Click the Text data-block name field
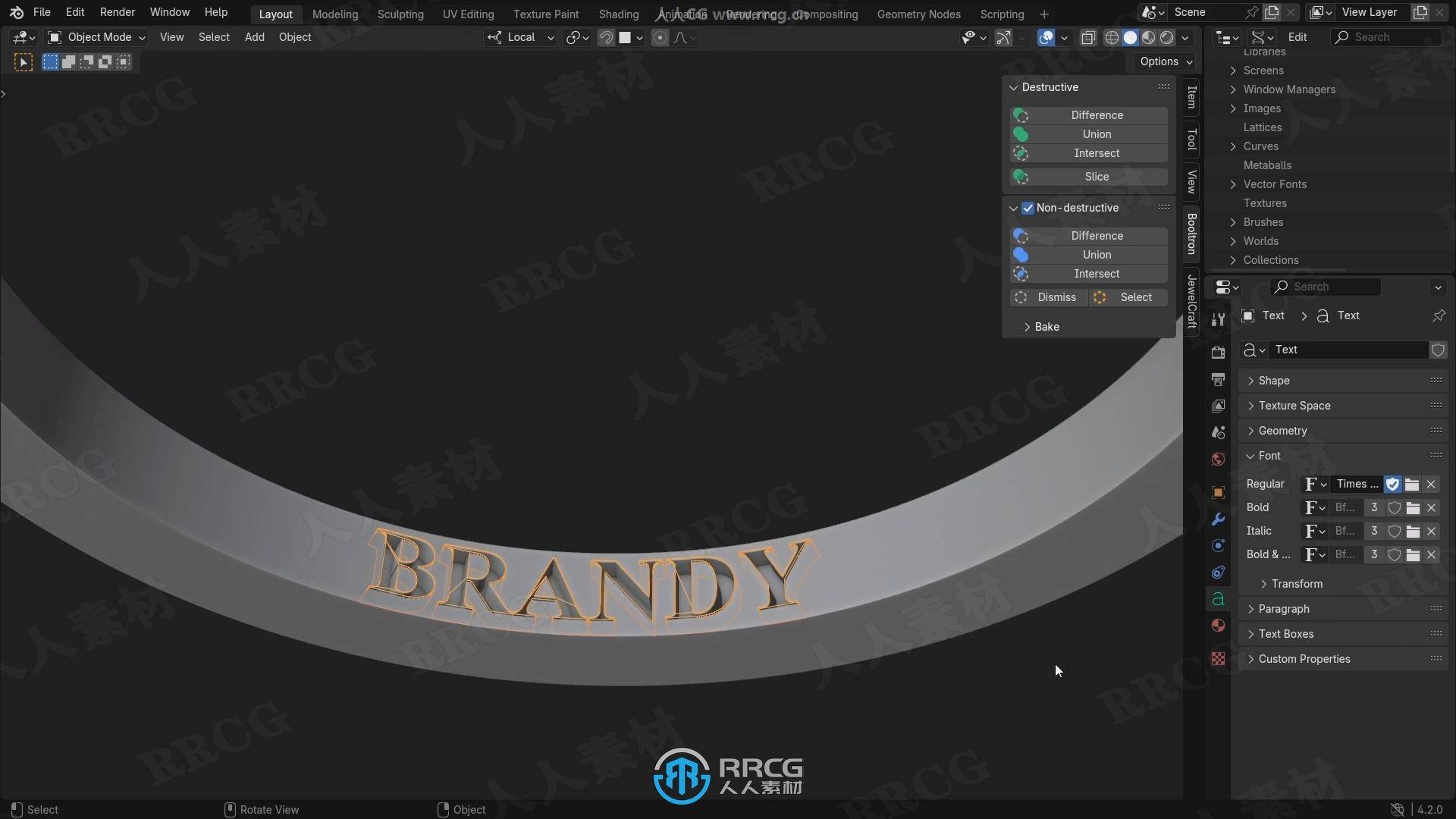 (1348, 350)
